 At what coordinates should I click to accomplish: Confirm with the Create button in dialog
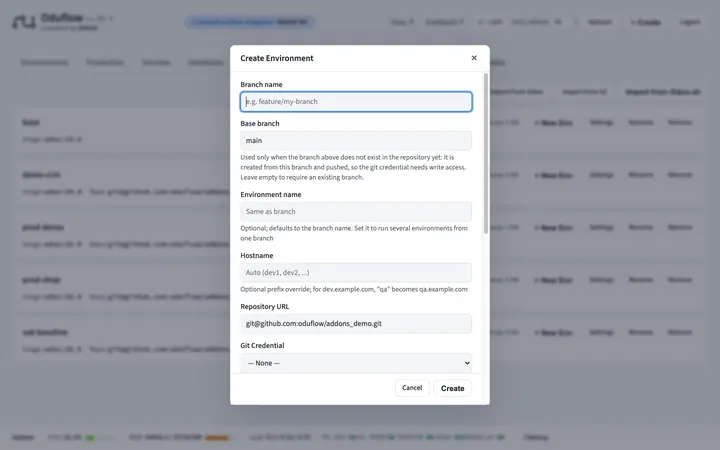pyautogui.click(x=452, y=388)
